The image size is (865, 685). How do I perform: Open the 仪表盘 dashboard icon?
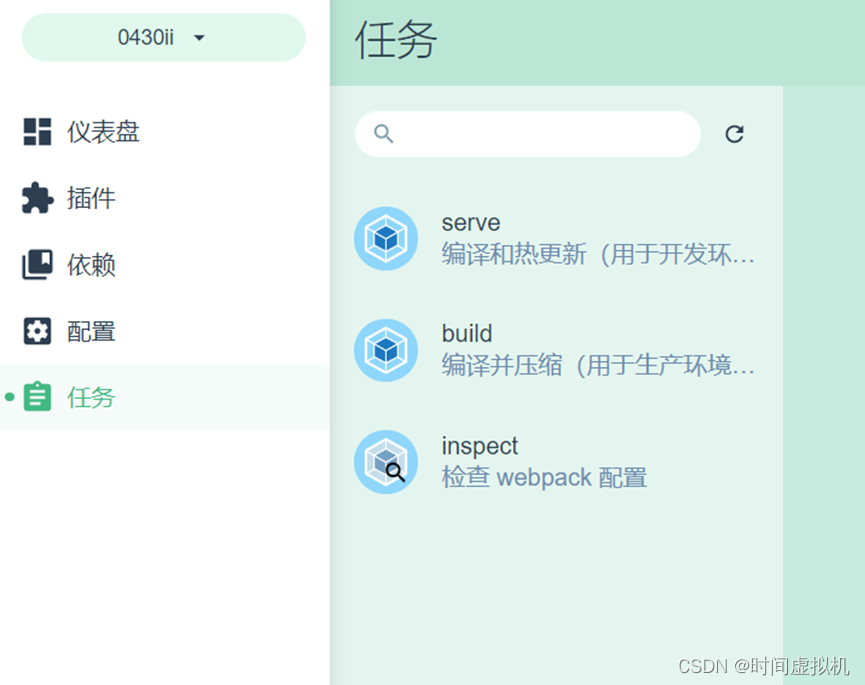[39, 131]
